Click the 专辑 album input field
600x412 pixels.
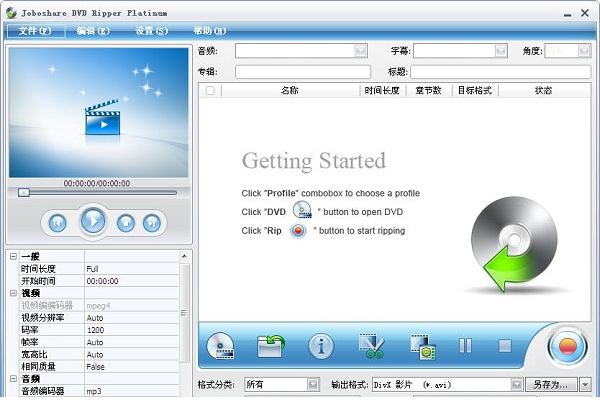point(303,72)
